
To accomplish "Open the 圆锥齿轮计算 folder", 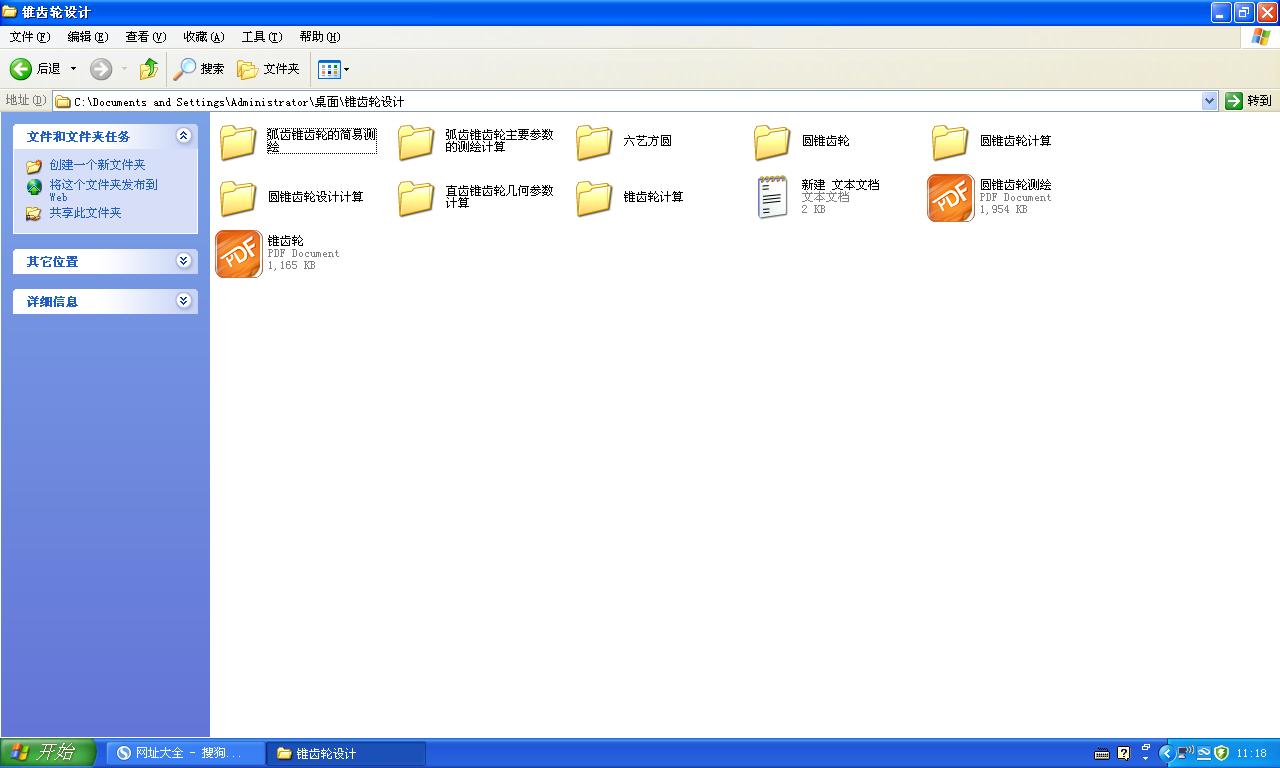I will tap(949, 141).
